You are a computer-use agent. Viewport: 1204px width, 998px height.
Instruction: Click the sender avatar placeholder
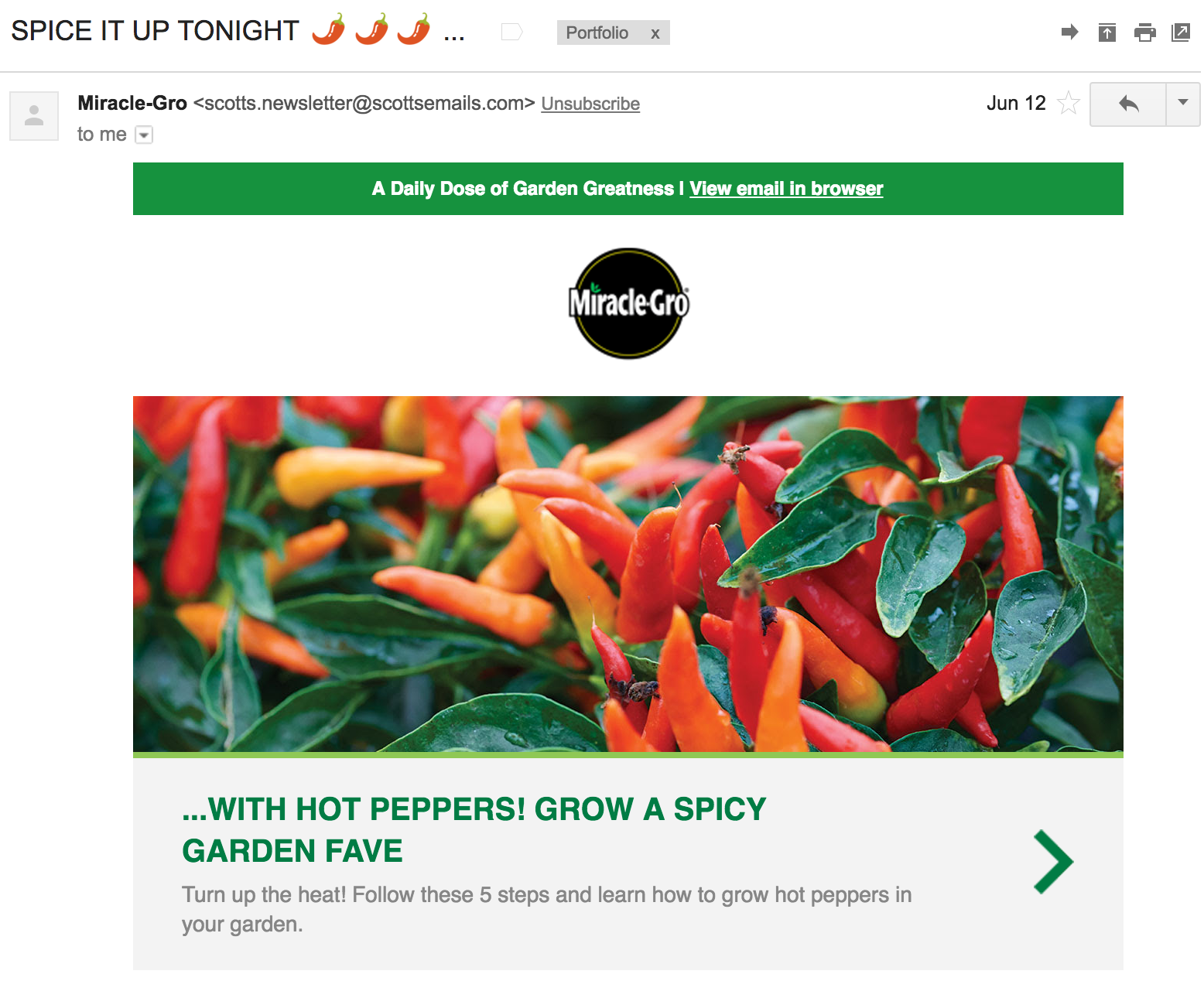tap(34, 116)
